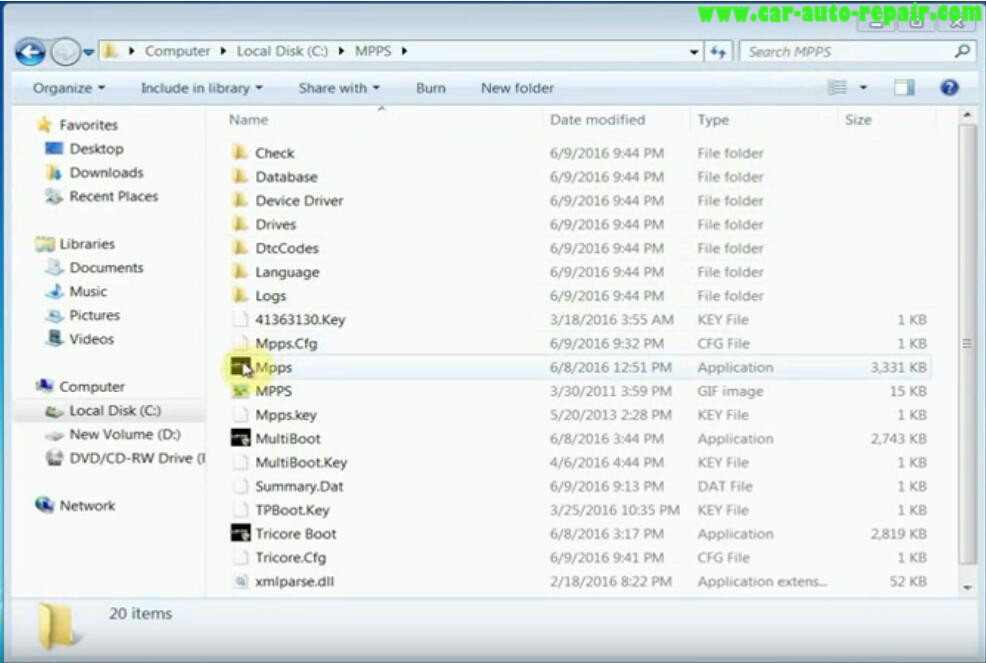Sort by Date modified column header

pyautogui.click(x=597, y=120)
